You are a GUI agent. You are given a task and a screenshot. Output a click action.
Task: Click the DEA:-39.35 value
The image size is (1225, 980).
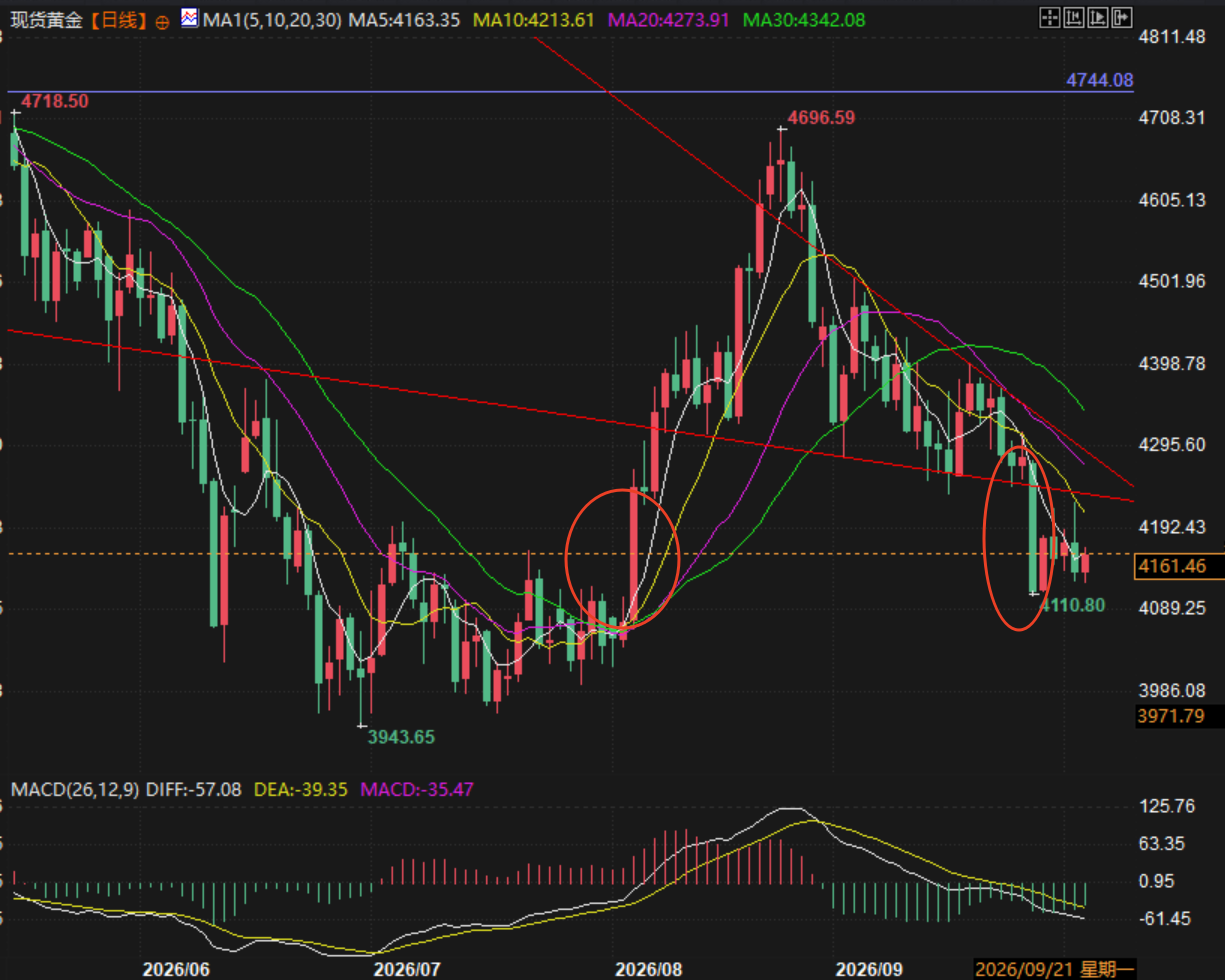point(300,790)
